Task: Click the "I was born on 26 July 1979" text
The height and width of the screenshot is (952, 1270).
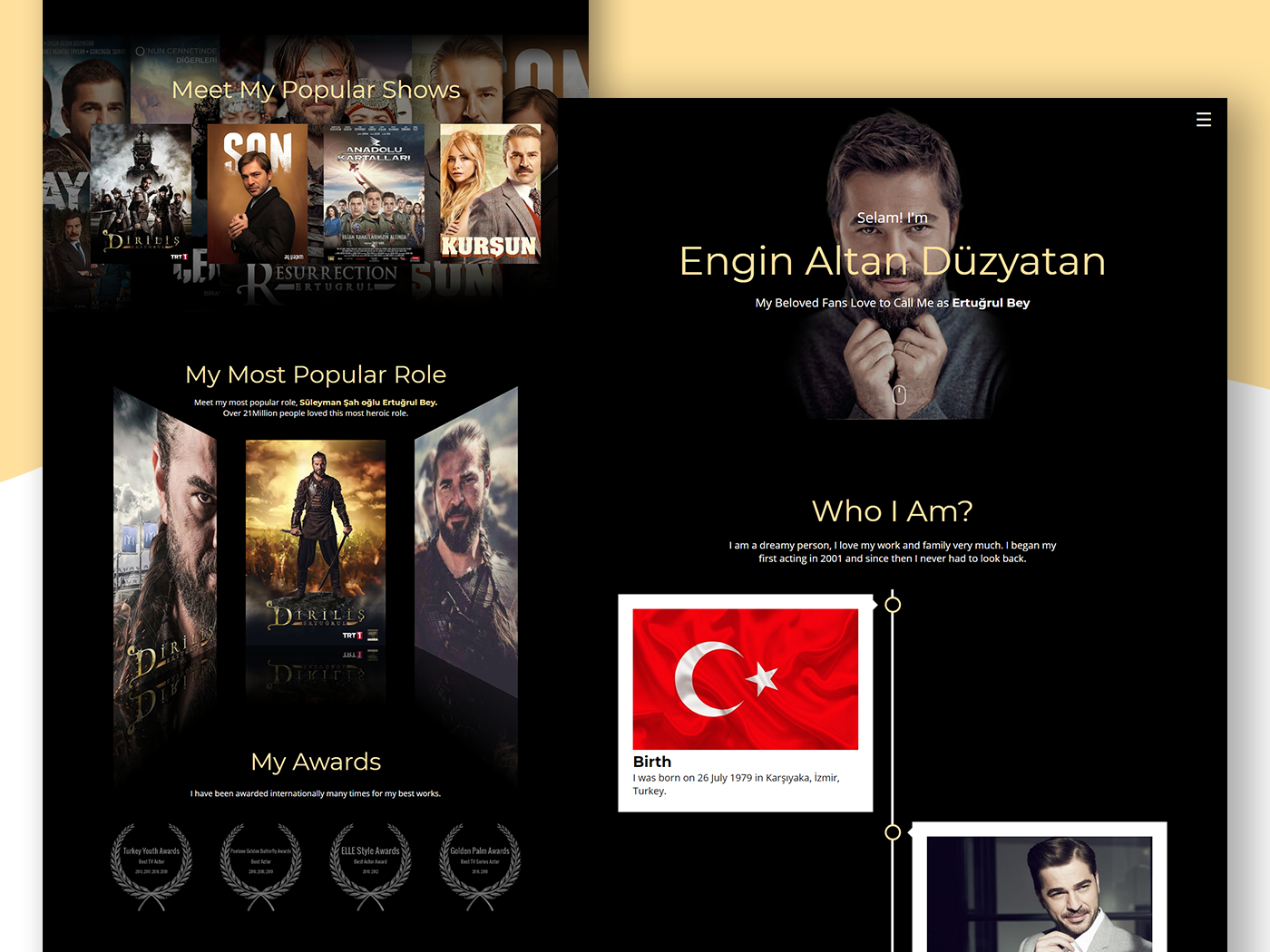Action: [736, 784]
